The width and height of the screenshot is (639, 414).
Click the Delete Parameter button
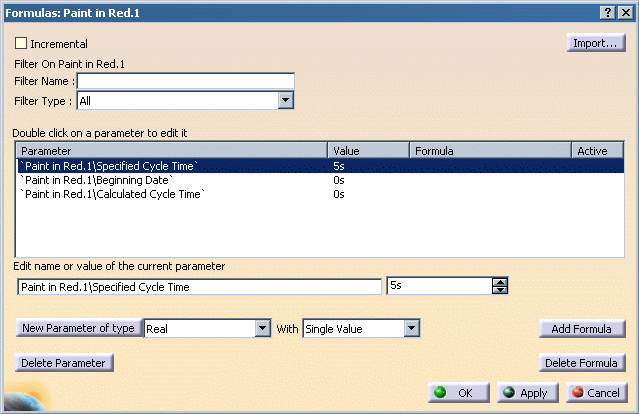[65, 363]
